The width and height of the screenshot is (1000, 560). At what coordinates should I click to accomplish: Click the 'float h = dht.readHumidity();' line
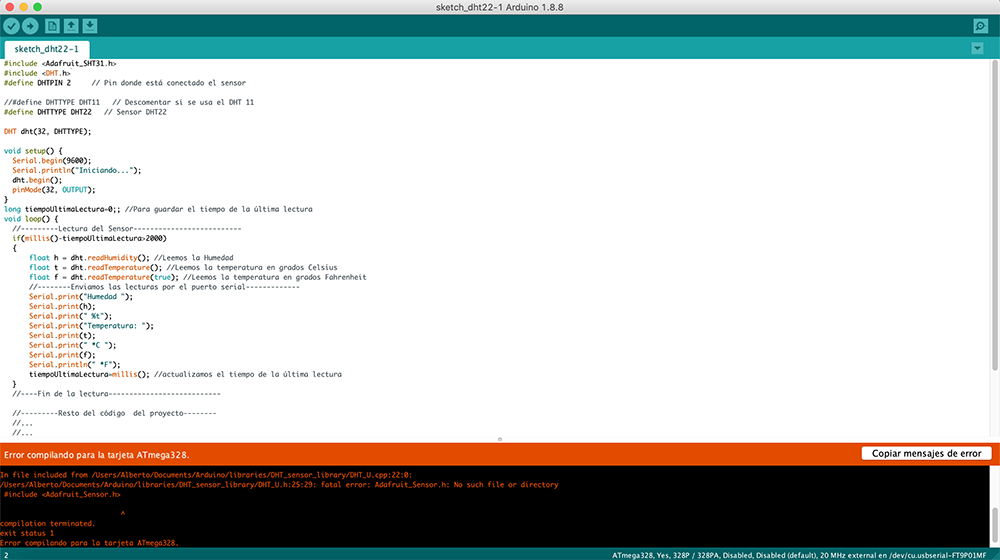[131, 258]
